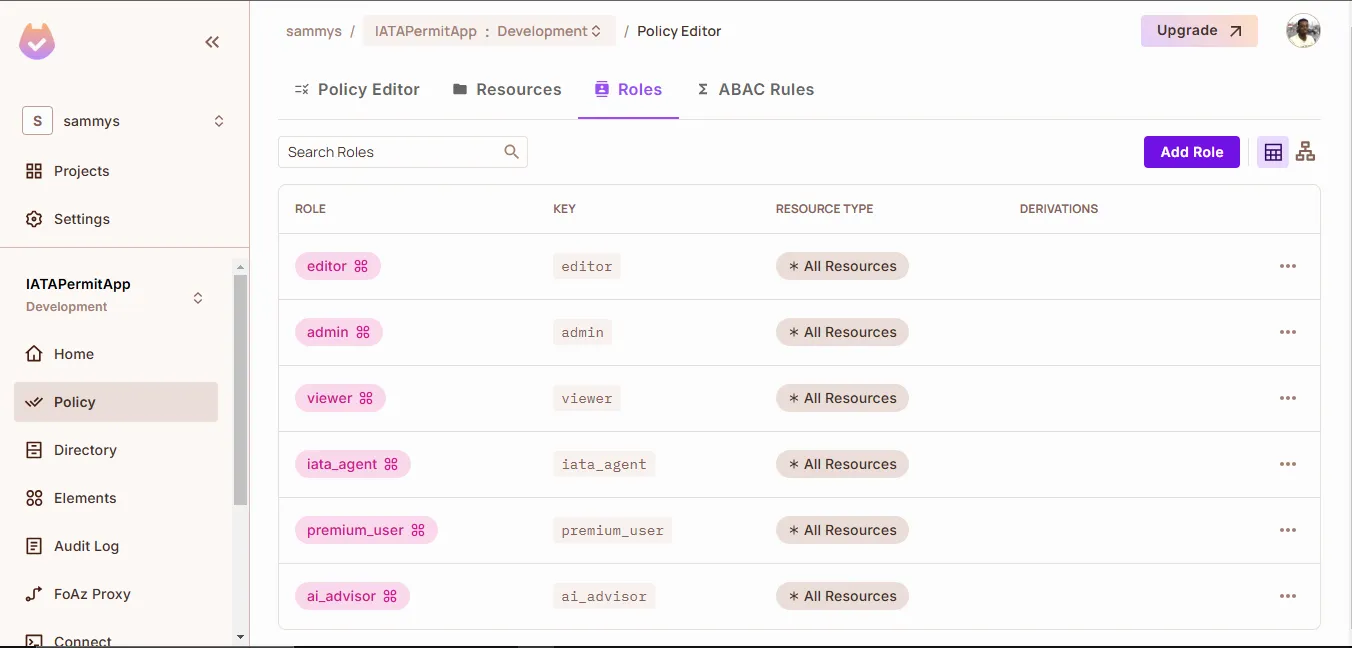Screen dimensions: 1352x648
Task: Click the Permit logo icon
Action: [x=37, y=41]
